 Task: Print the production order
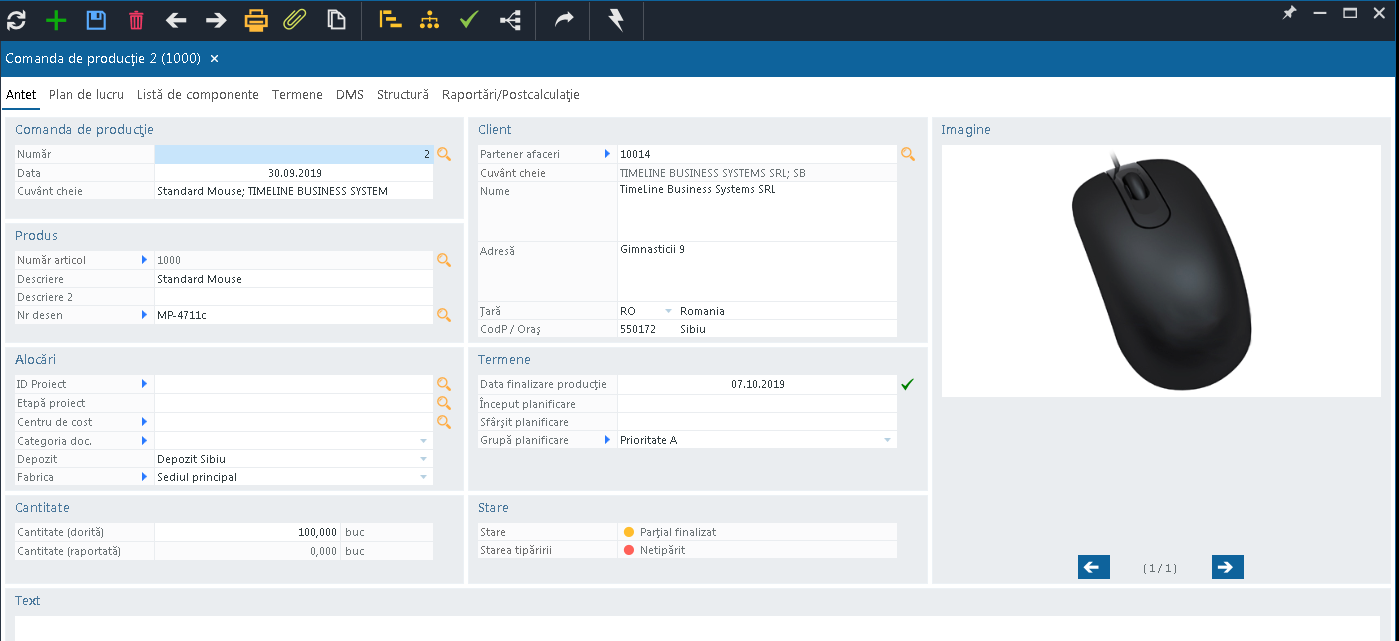257,20
